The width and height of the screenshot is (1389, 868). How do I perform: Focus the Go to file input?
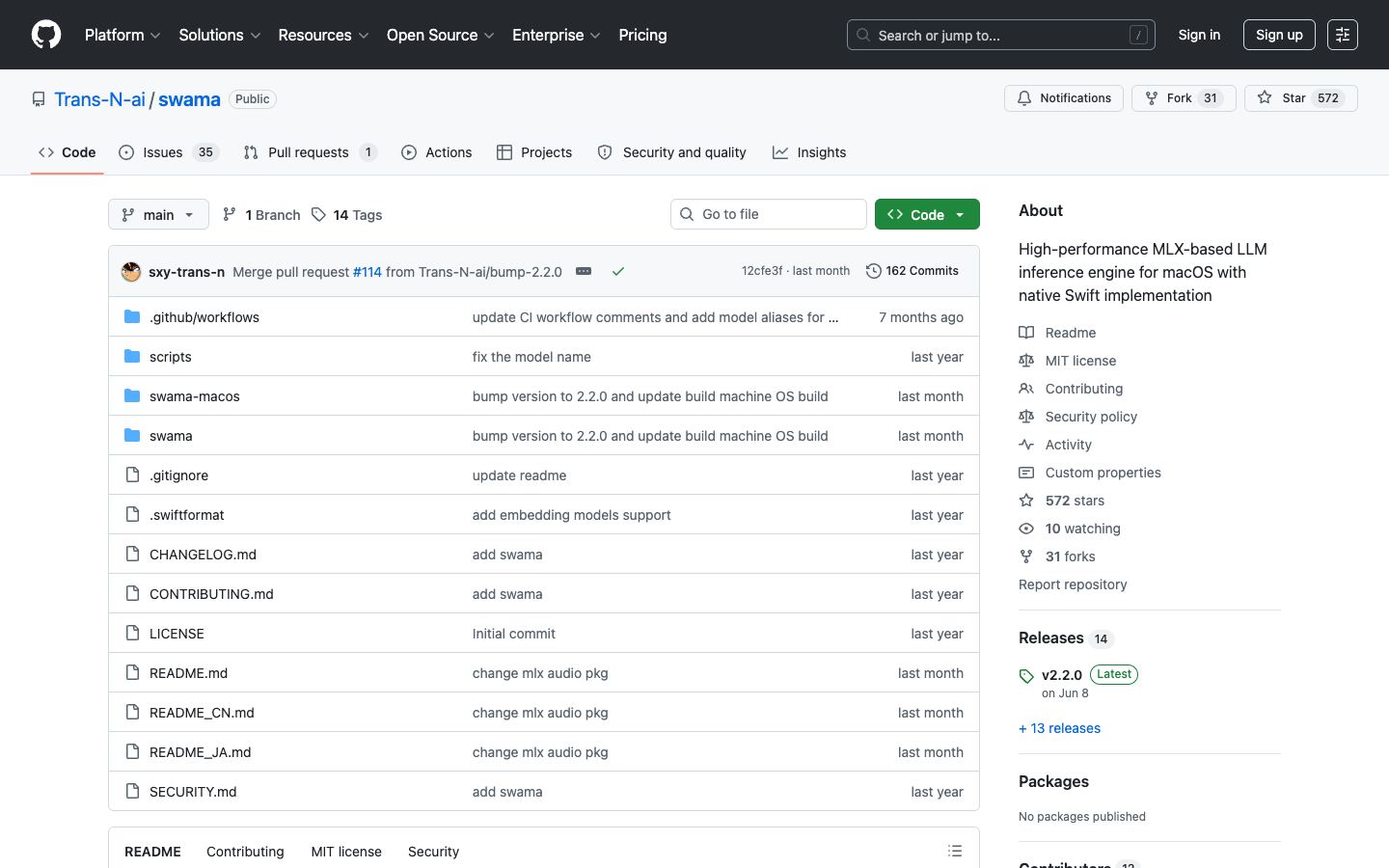769,214
